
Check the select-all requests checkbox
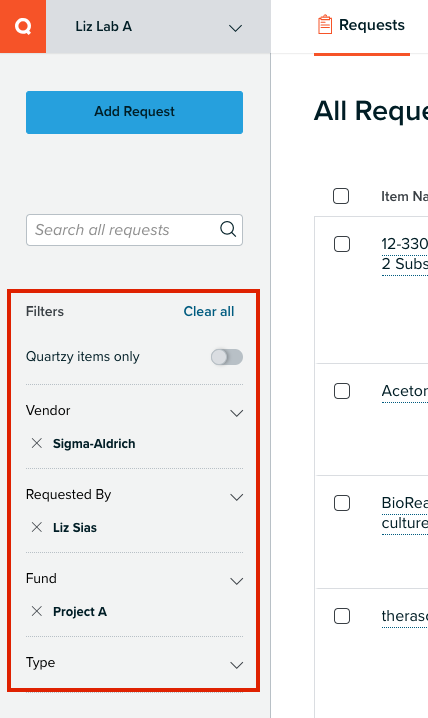pyautogui.click(x=341, y=196)
